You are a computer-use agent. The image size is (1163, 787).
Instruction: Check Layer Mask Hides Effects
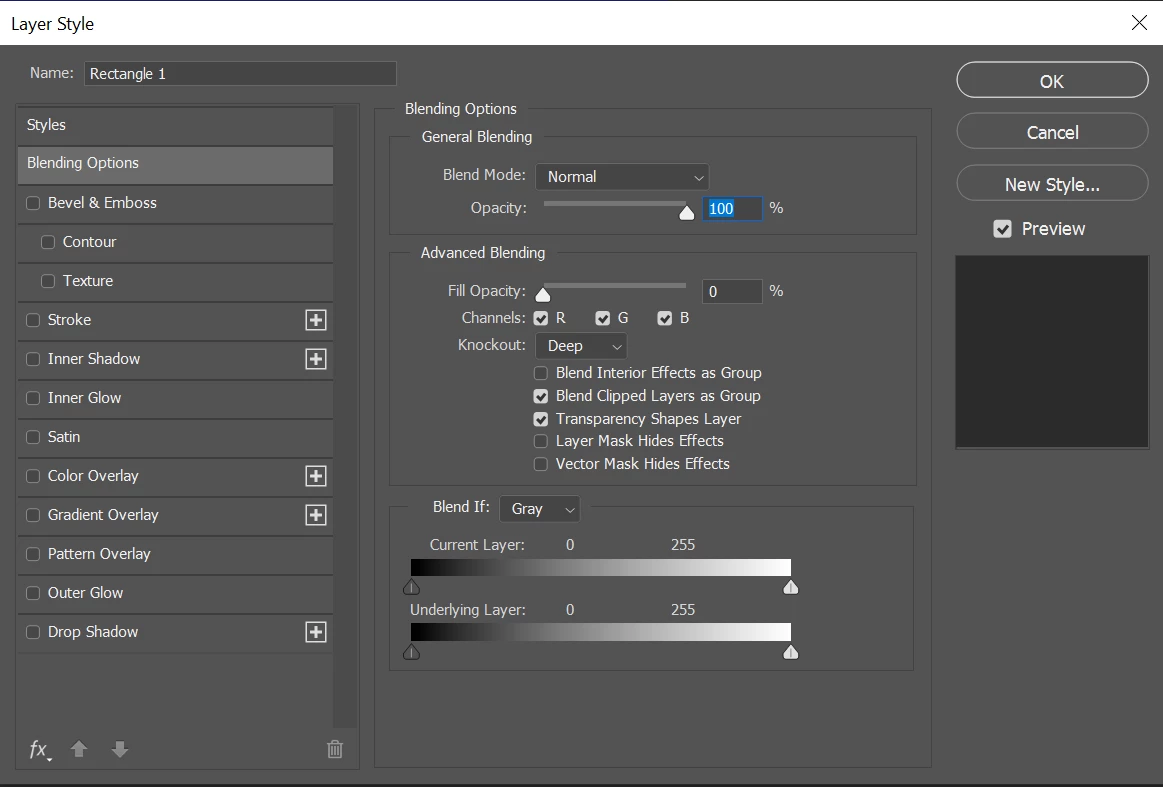541,441
